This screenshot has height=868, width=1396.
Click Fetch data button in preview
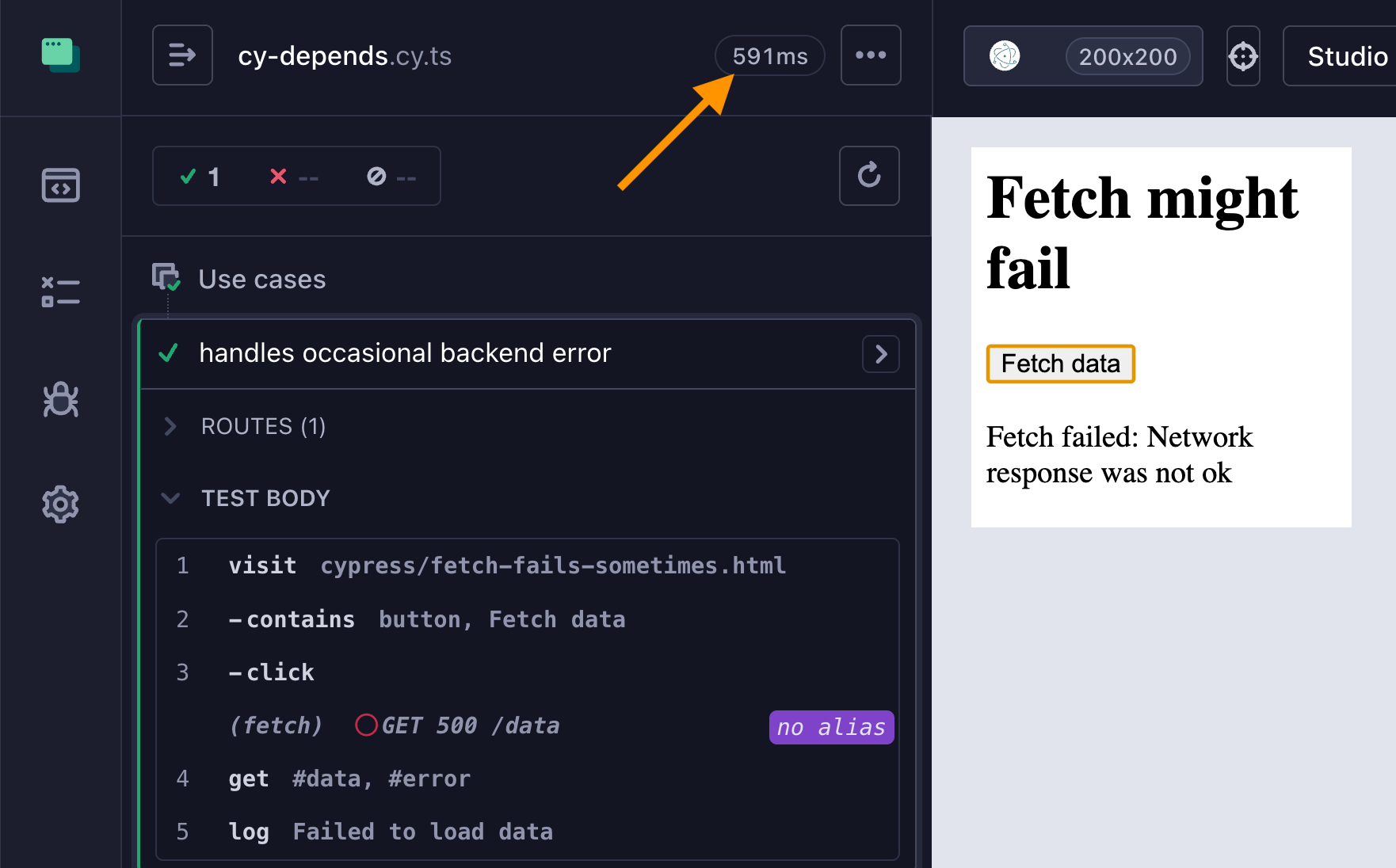click(x=1060, y=364)
